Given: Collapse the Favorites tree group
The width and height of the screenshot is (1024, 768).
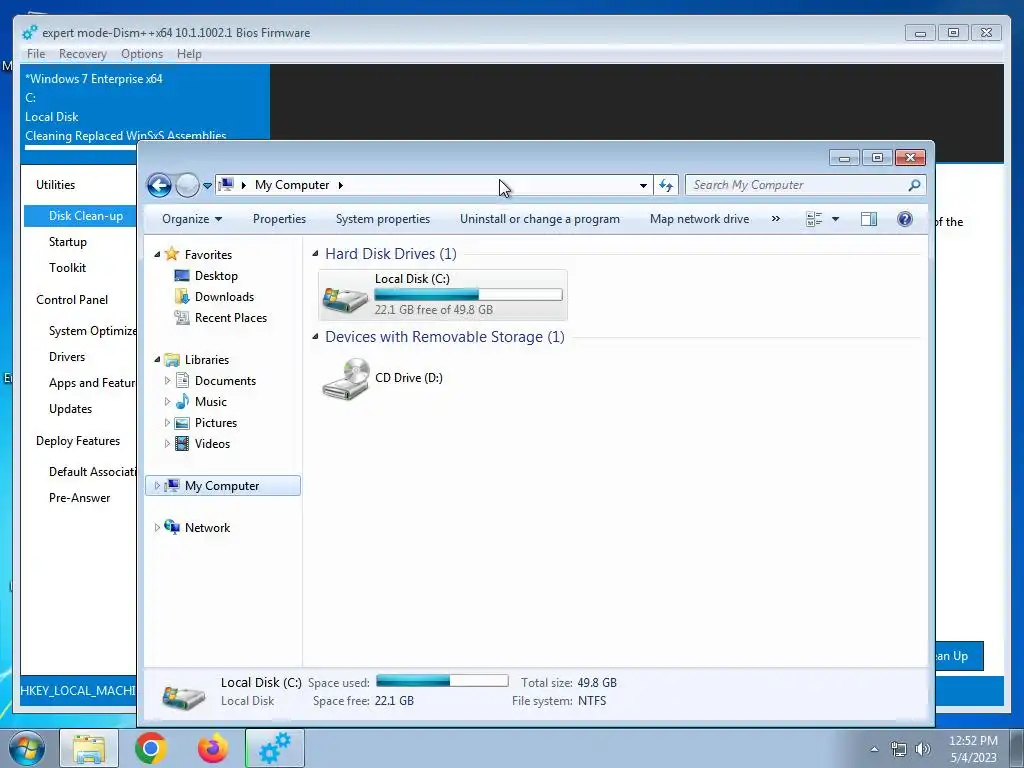Looking at the screenshot, I should tap(157, 254).
